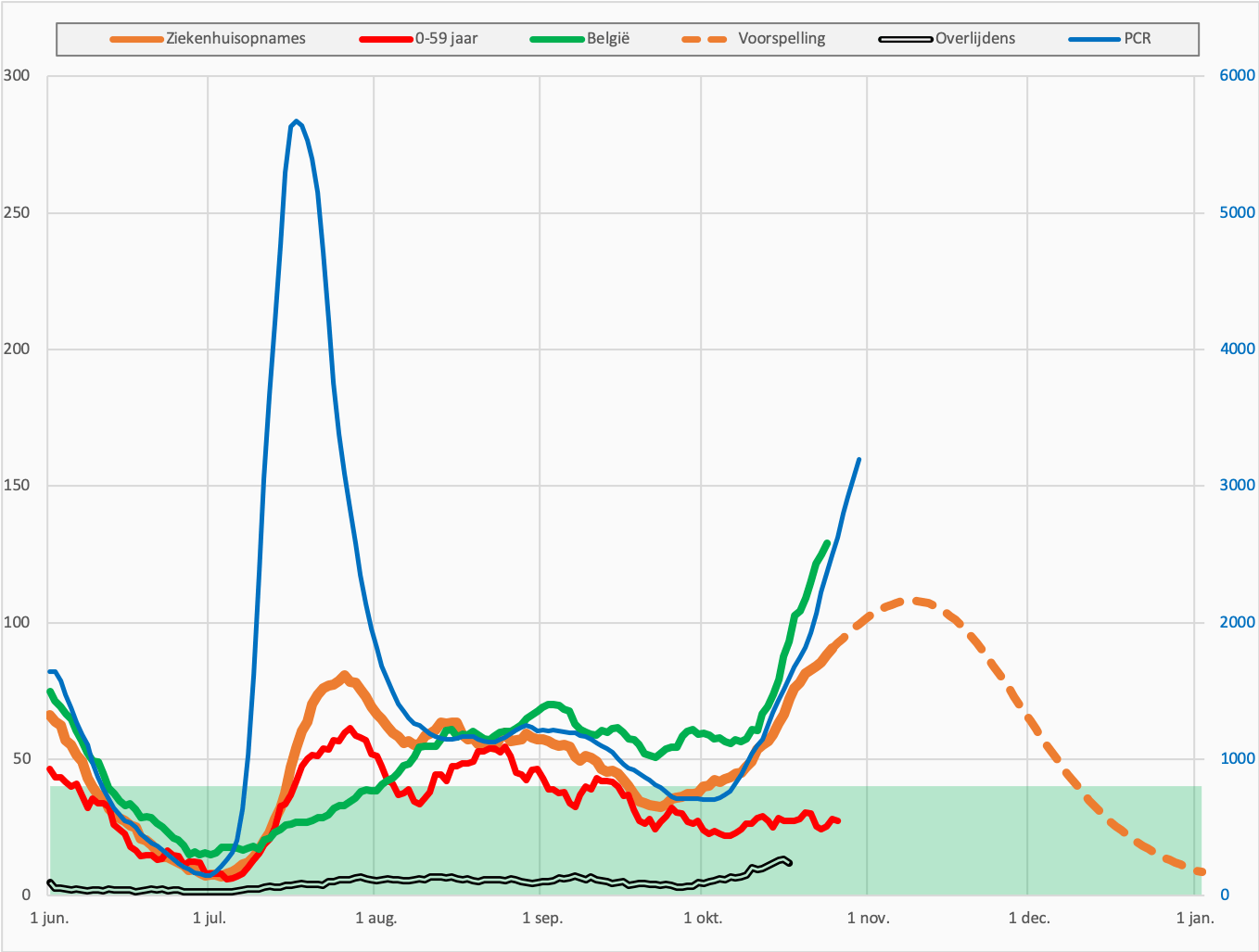The height and width of the screenshot is (952, 1259).
Task: Click the blue PCR curve peak in July
Action: (296, 121)
